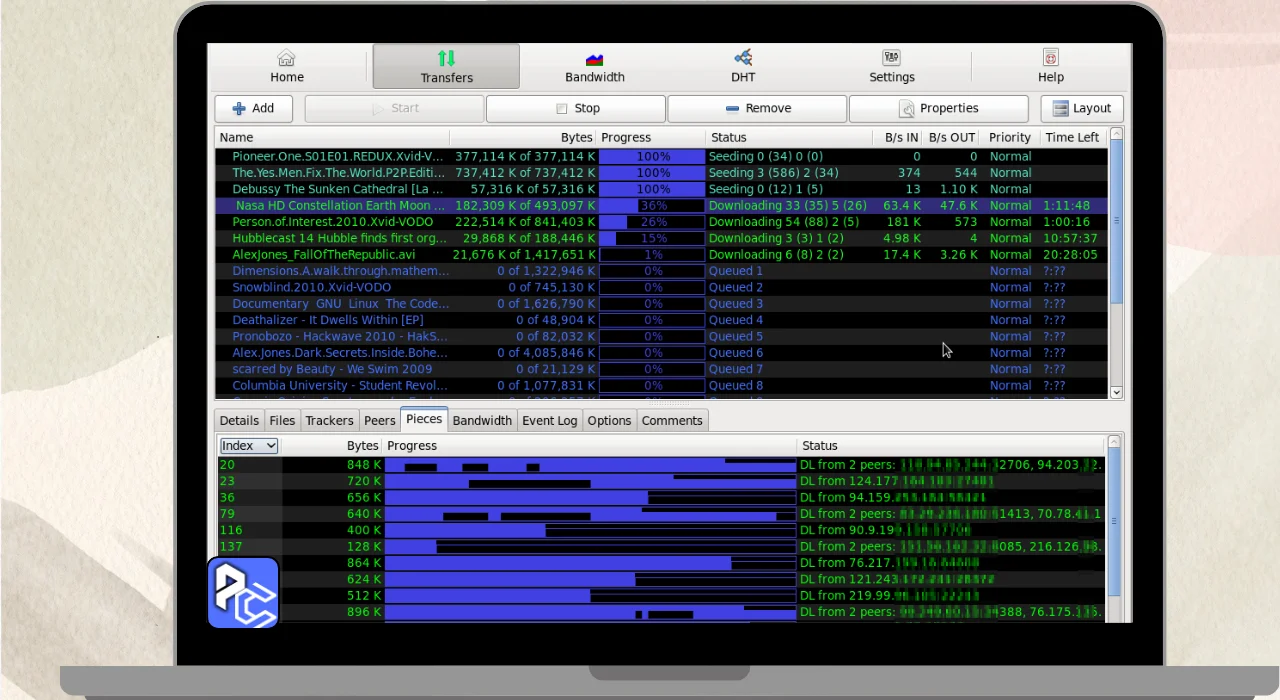Screen dimensions: 1280x700
Task: Open the Settings panel icon
Action: (891, 58)
